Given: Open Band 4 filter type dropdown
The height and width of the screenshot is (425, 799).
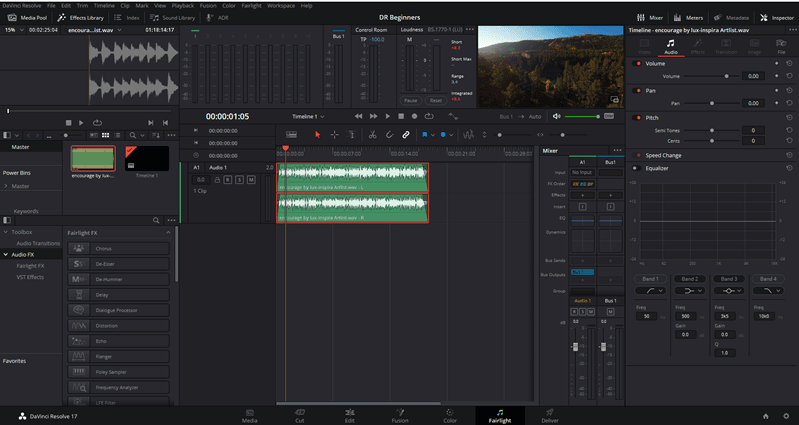Looking at the screenshot, I should pyautogui.click(x=768, y=290).
